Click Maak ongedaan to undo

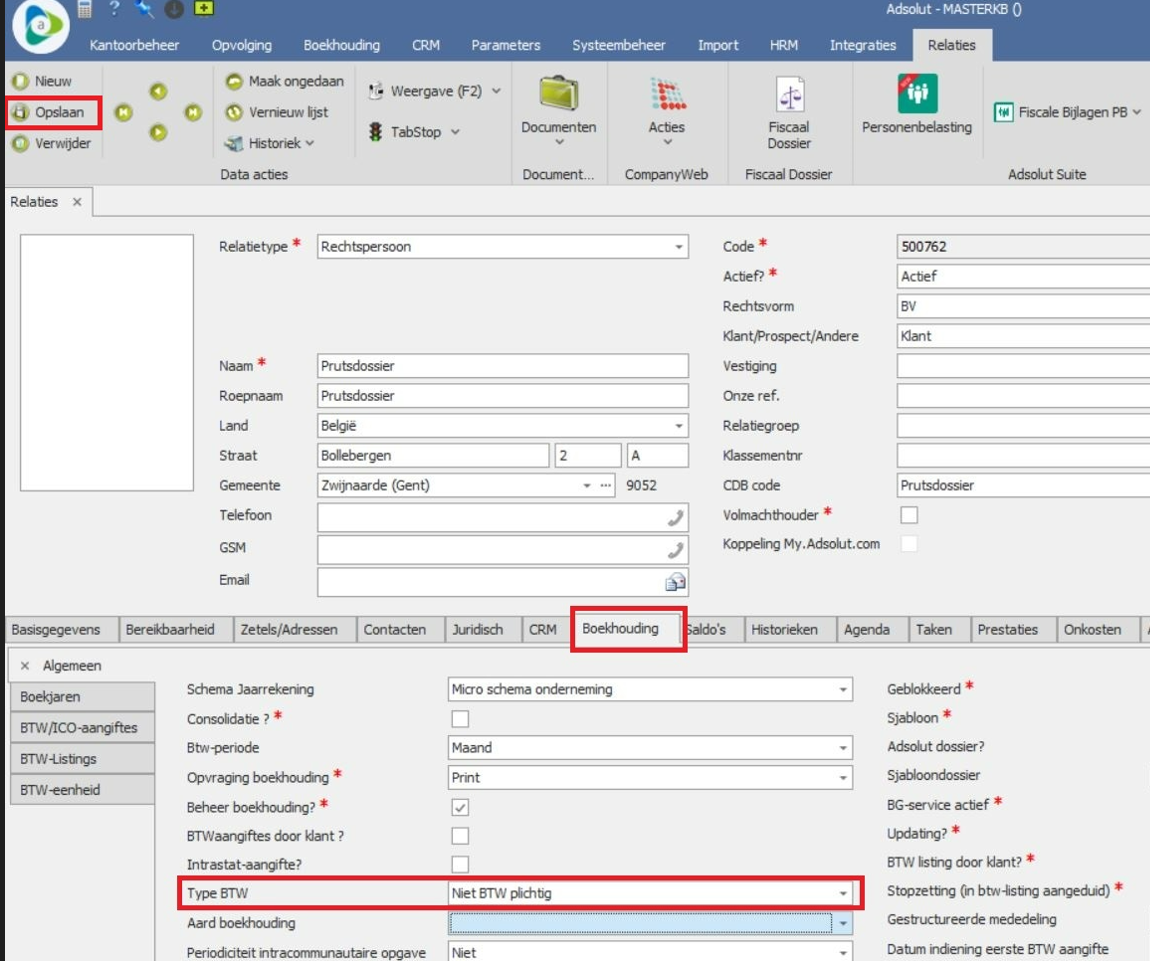(285, 81)
